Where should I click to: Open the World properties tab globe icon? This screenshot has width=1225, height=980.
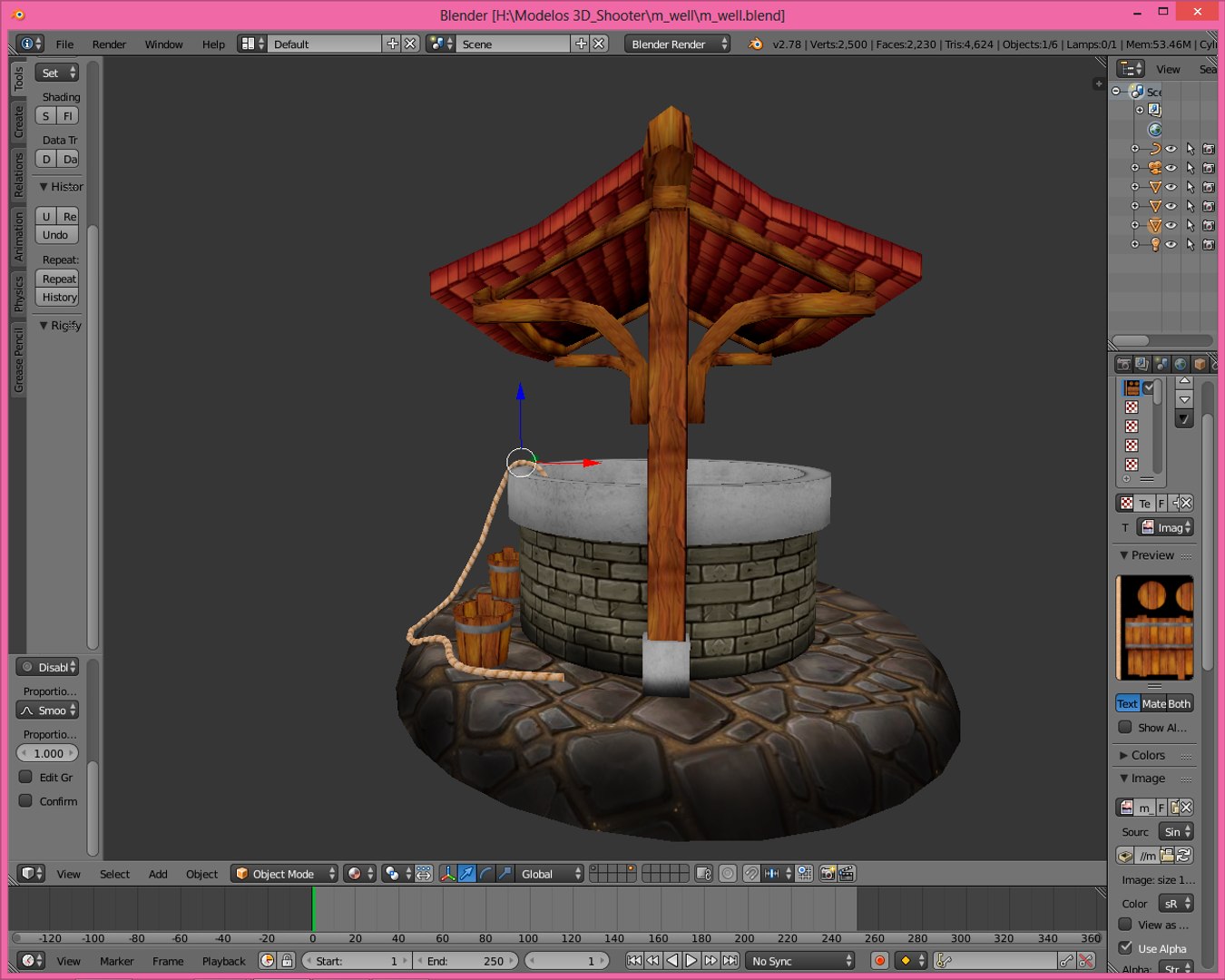click(x=1181, y=364)
